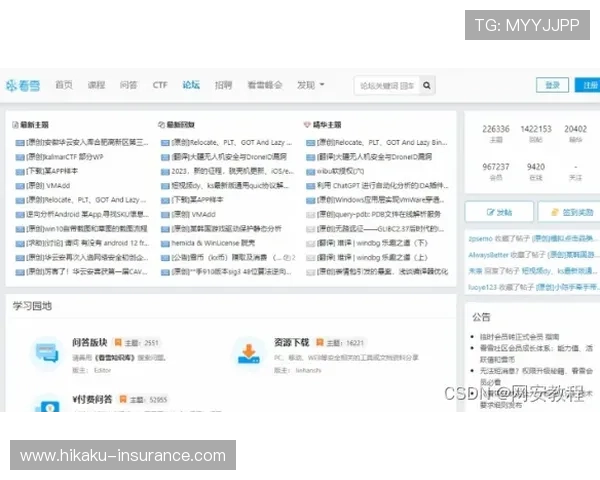Click the 967237 会员 statistic
This screenshot has height=480, width=600.
pos(496,171)
